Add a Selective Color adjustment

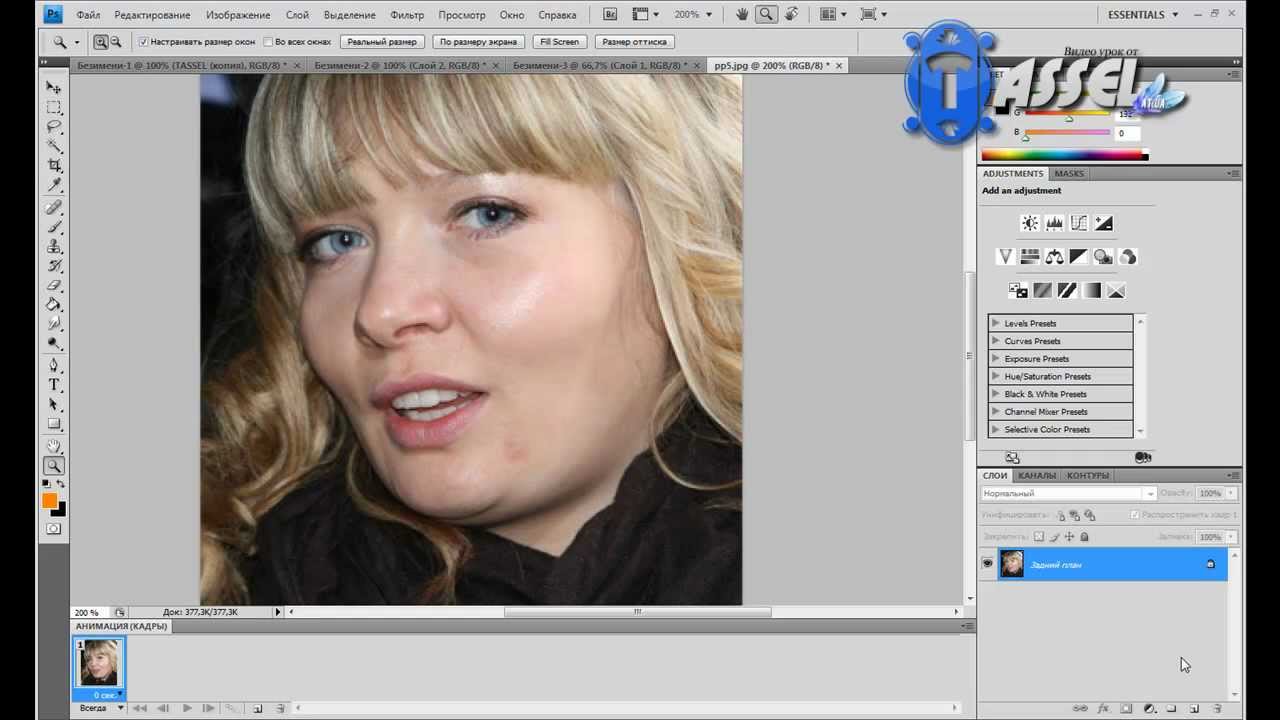[x=1116, y=291]
